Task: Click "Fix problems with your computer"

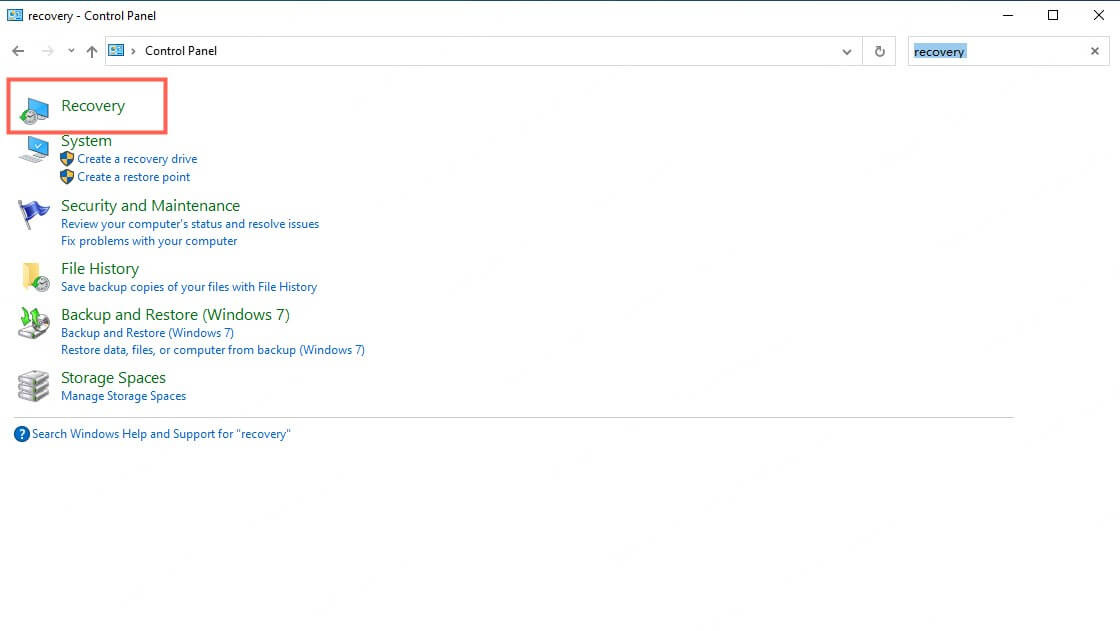Action: 148,240
